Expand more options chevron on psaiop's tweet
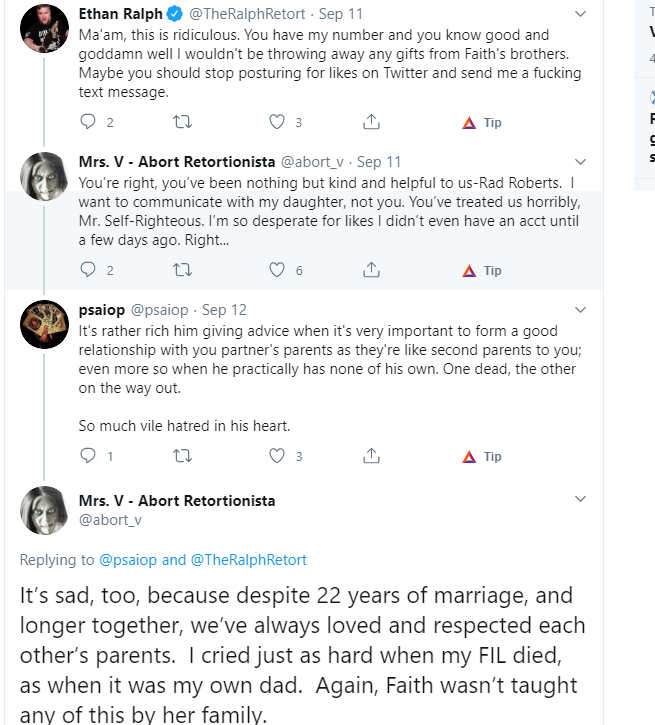The image size is (655, 725). [580, 310]
